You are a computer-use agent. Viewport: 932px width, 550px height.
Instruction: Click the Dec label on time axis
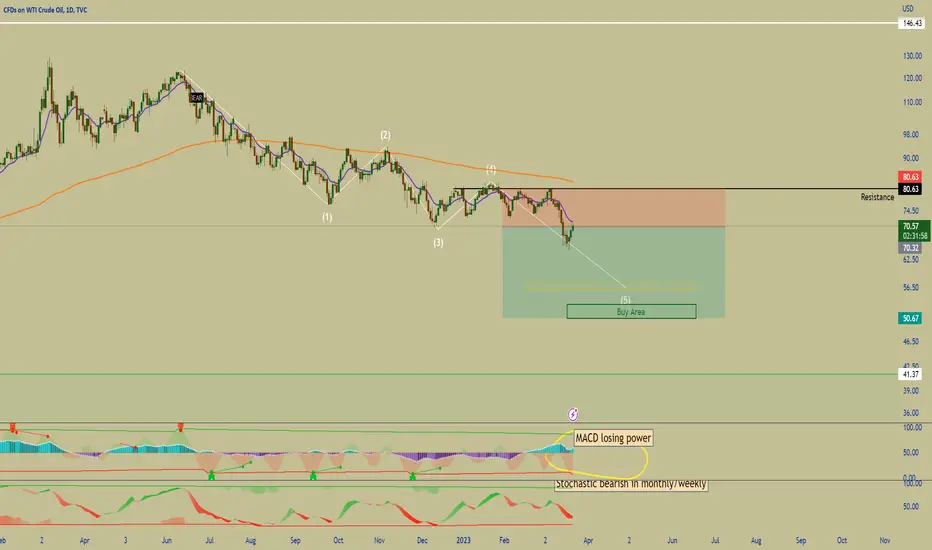(422, 540)
